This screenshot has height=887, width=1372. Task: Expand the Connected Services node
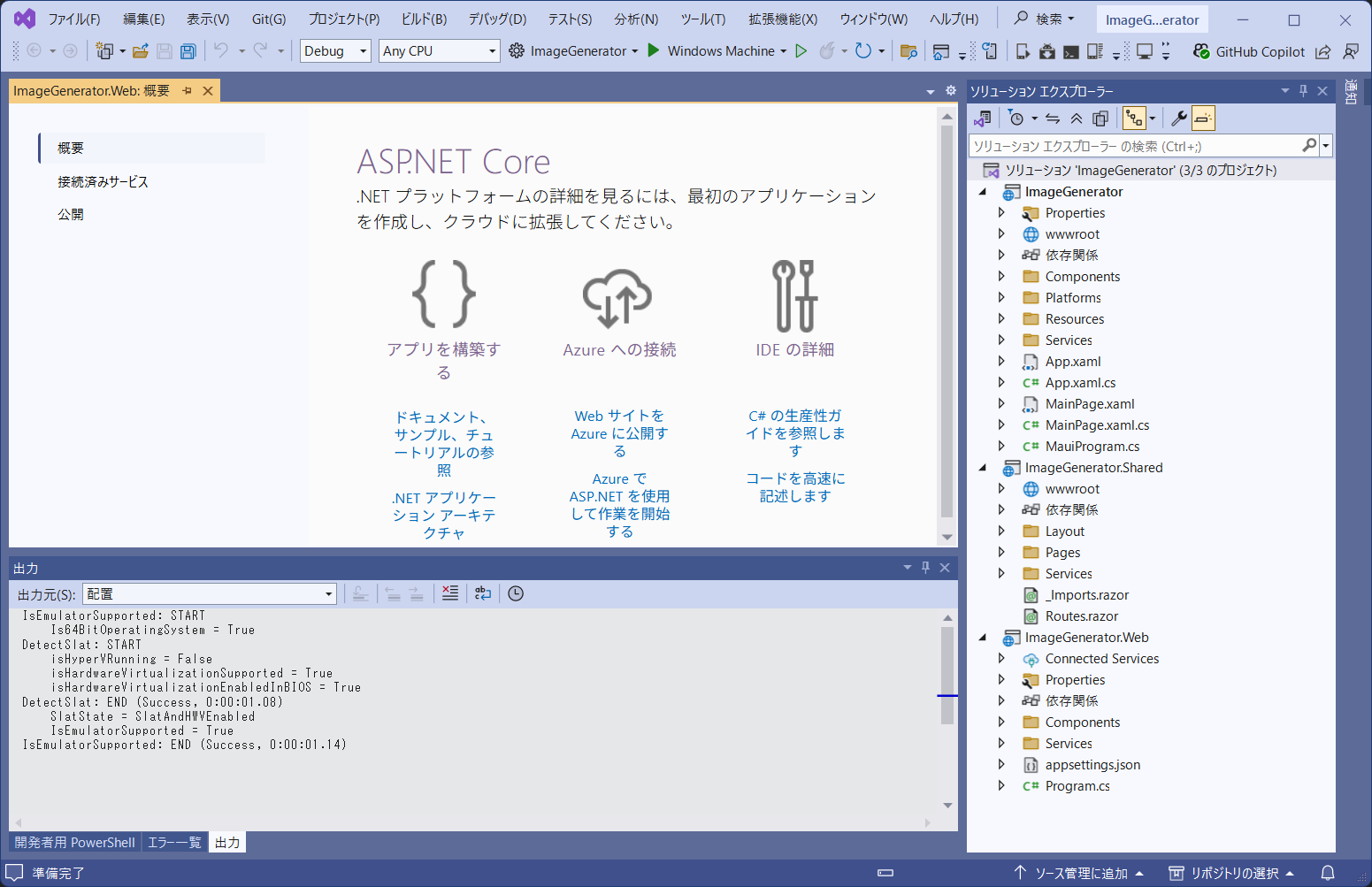pos(1001,659)
